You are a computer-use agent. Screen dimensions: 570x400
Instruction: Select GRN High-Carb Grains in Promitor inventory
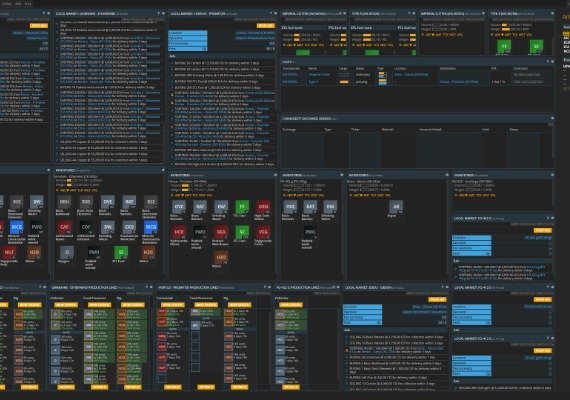pyautogui.click(x=263, y=207)
